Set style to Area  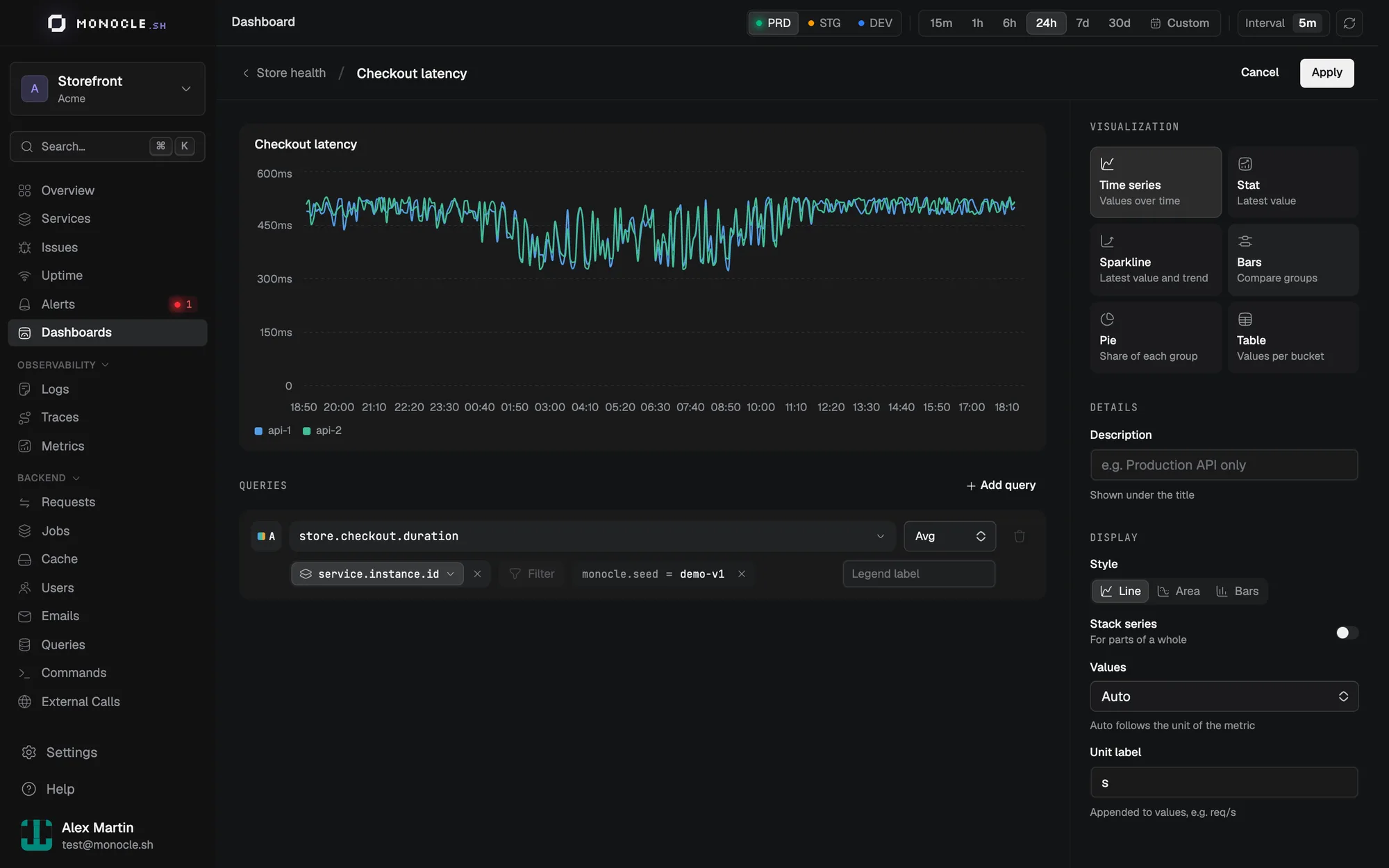tap(1179, 591)
